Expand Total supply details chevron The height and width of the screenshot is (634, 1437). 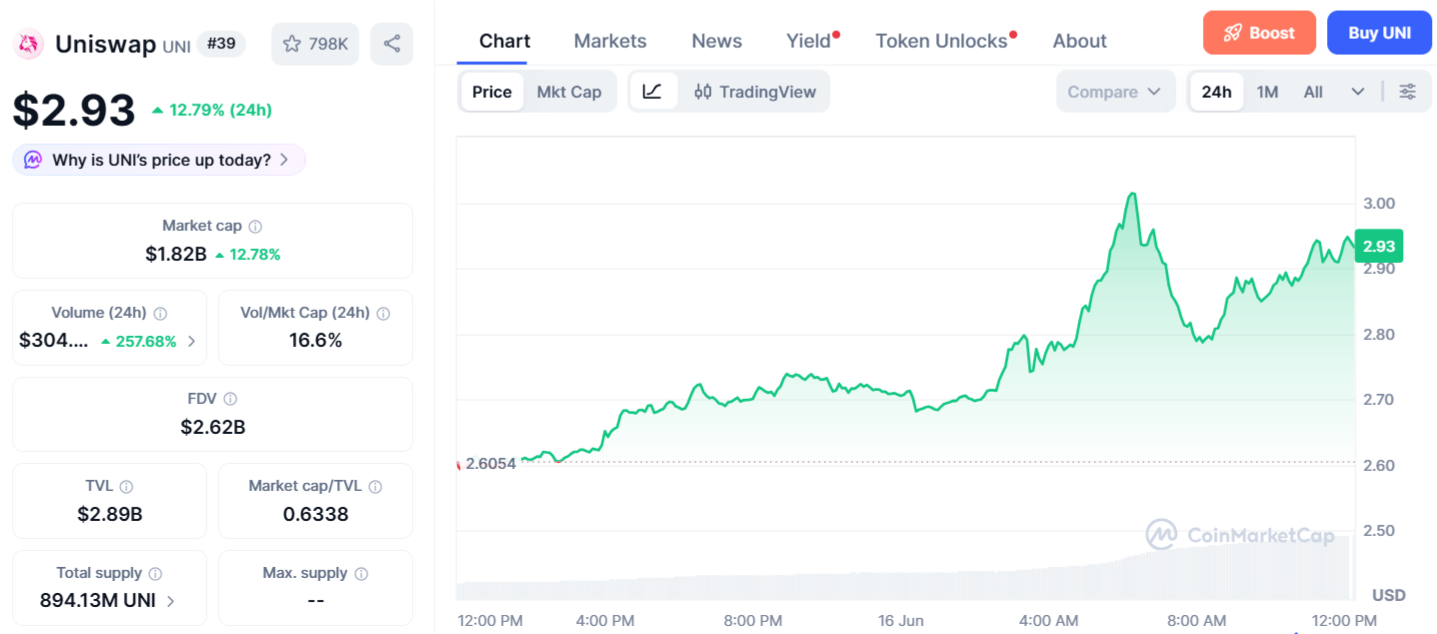171,601
